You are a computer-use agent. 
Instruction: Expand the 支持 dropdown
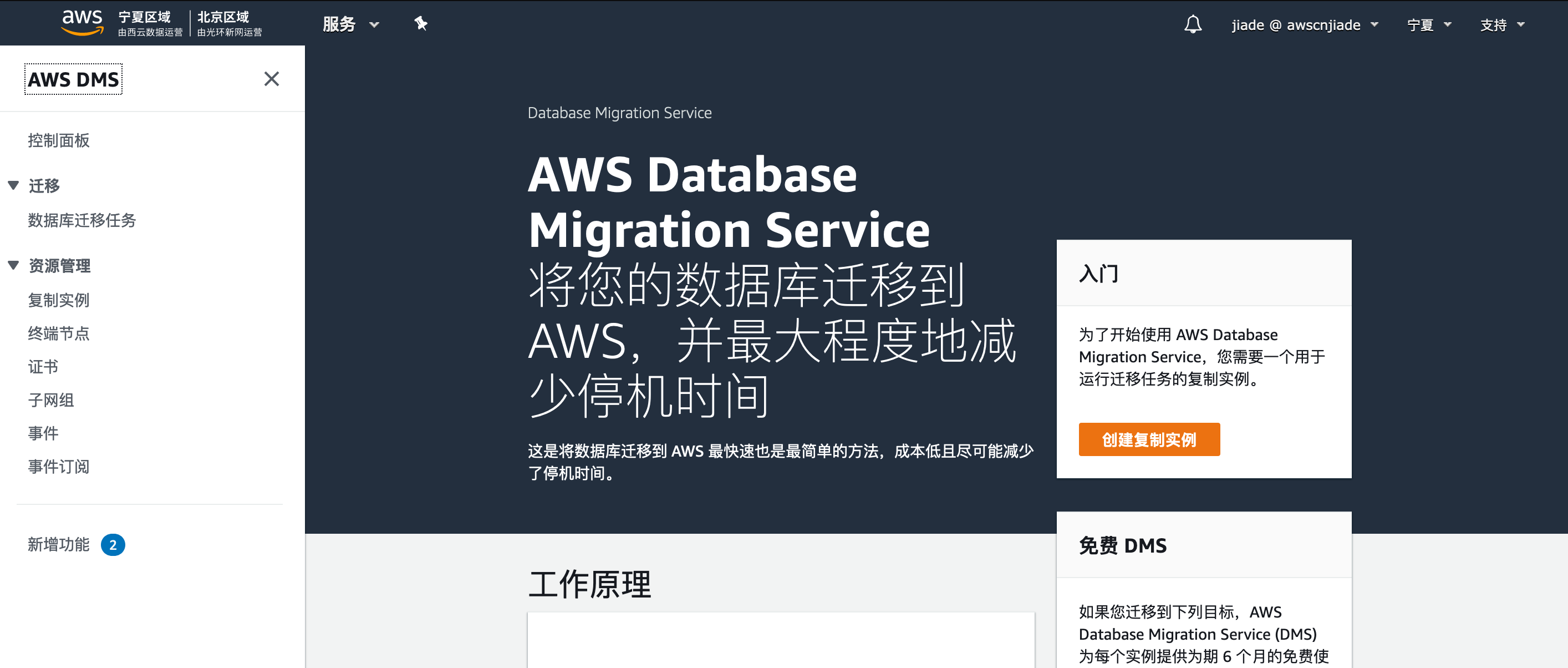point(1502,25)
